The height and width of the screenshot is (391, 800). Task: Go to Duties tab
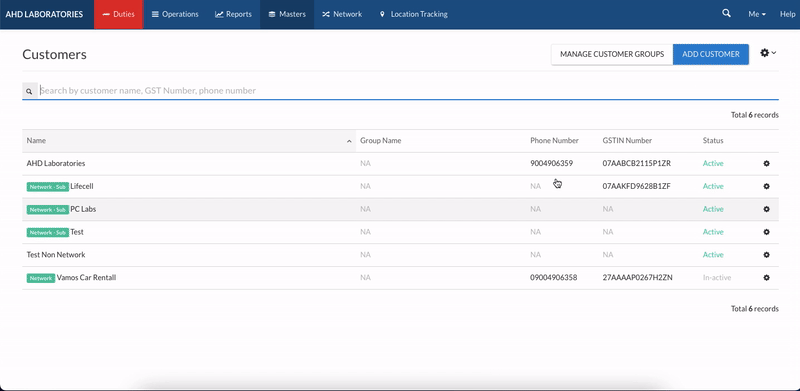pos(118,14)
